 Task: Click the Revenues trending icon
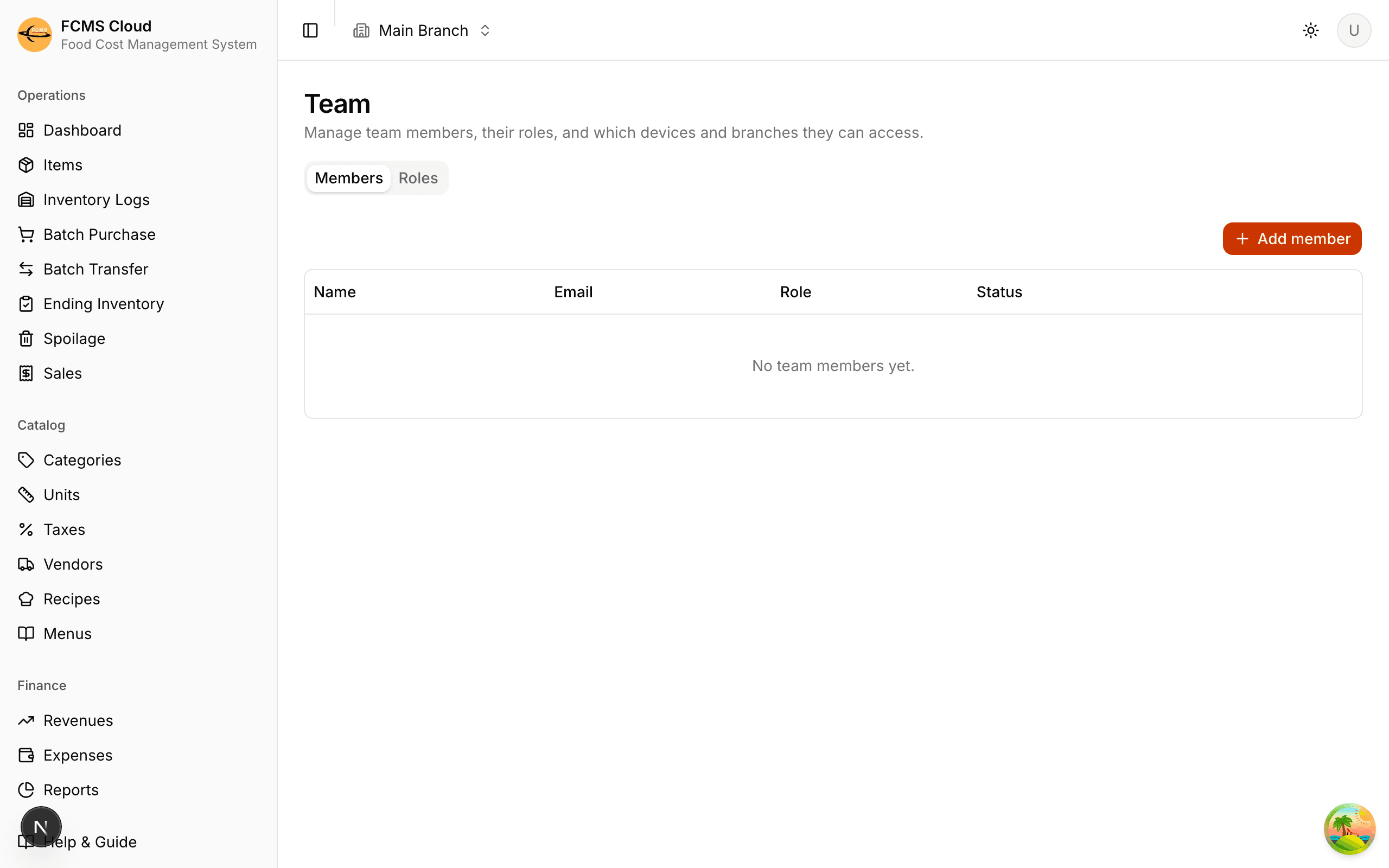click(26, 720)
